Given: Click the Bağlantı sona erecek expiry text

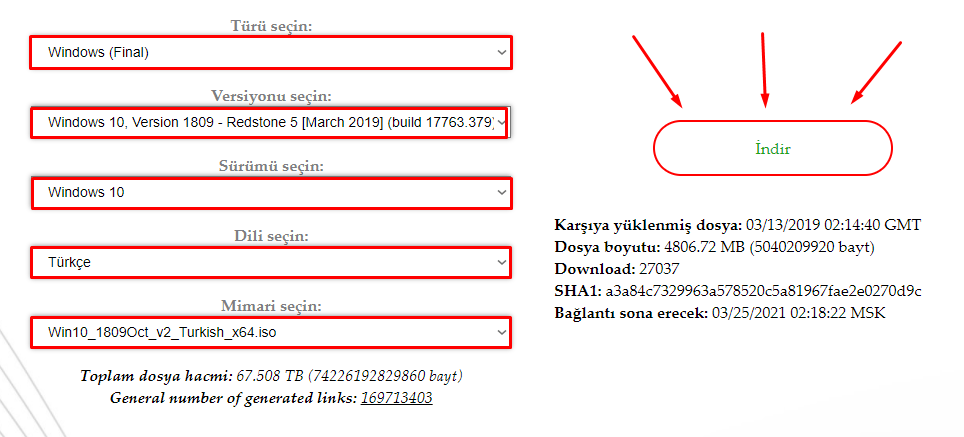Looking at the screenshot, I should click(x=720, y=313).
